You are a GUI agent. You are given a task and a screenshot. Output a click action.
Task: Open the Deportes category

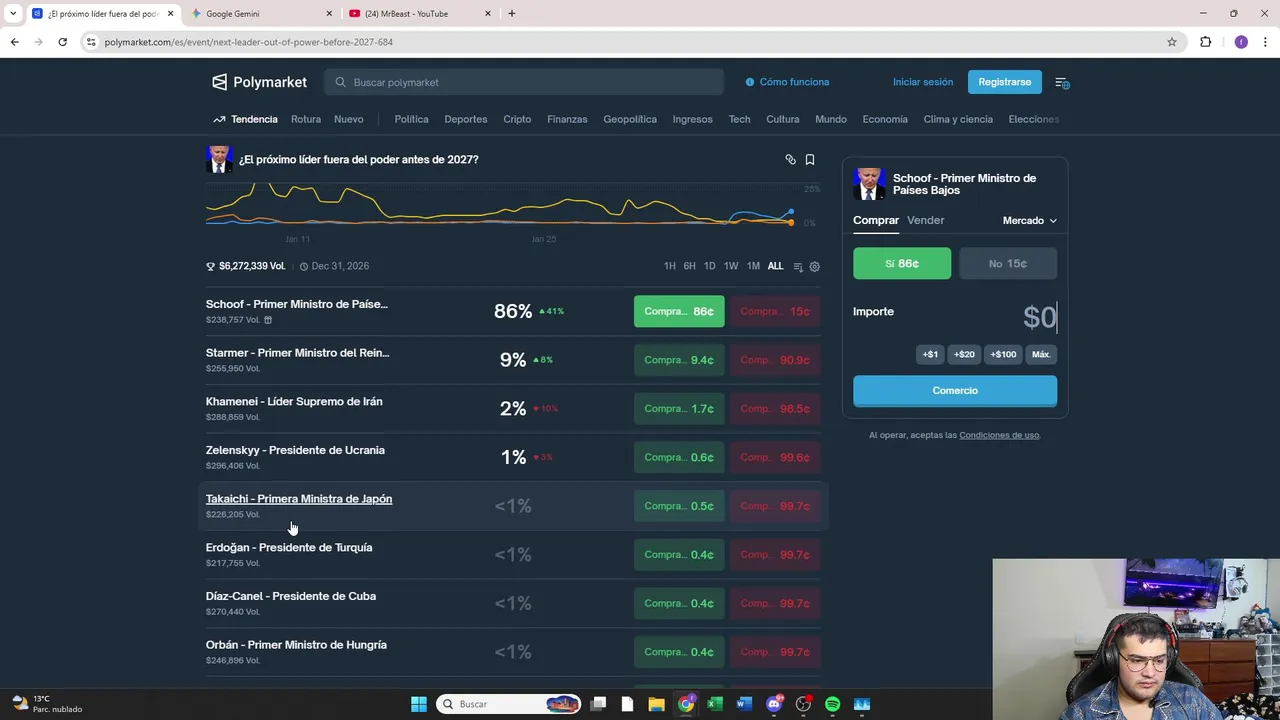pos(466,119)
